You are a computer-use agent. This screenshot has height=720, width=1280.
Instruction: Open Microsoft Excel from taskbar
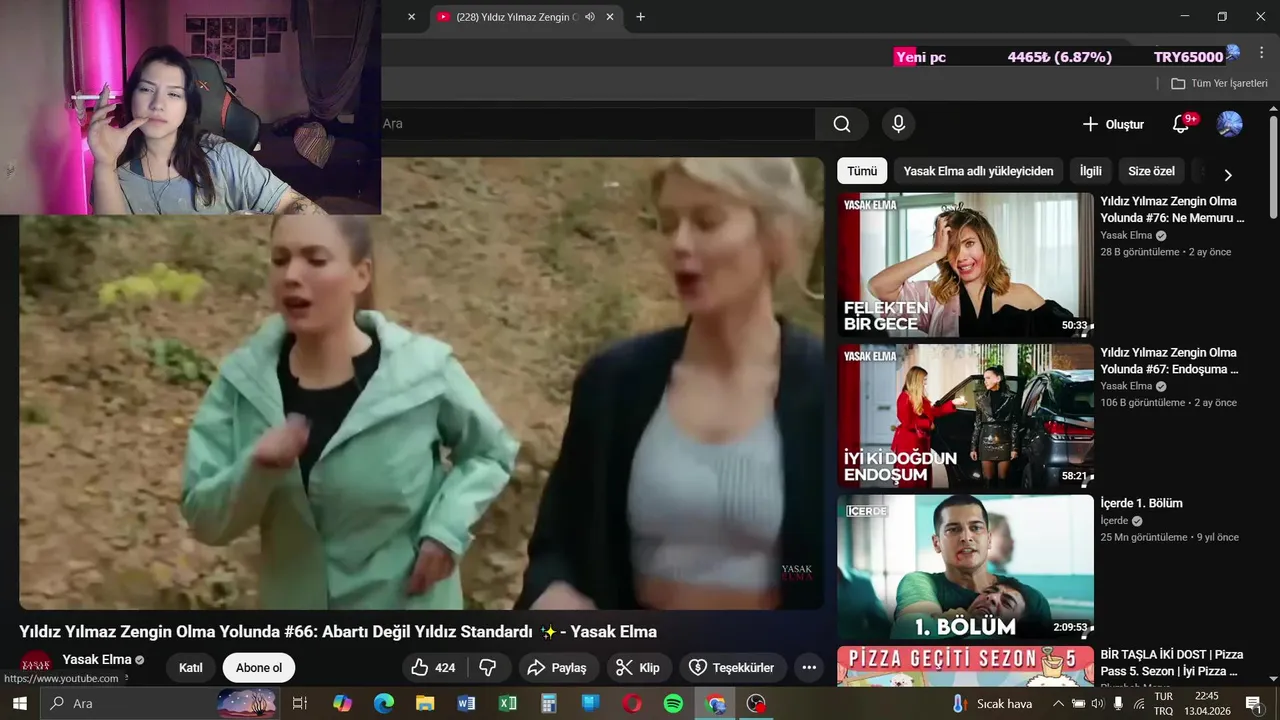508,704
